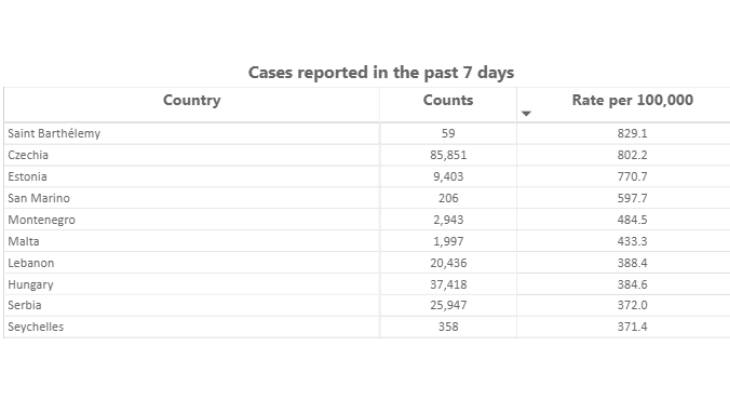Click the Estonia row label

[27, 176]
